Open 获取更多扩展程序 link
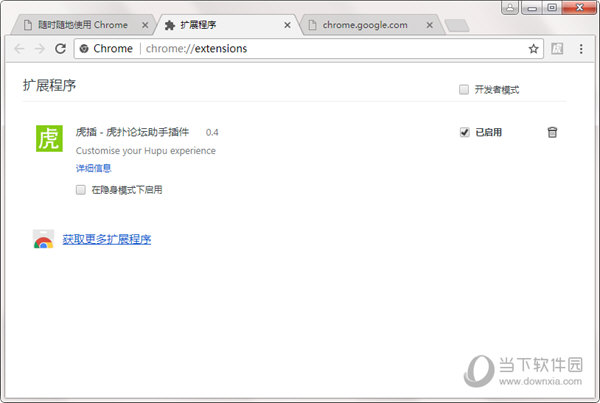 coord(107,239)
